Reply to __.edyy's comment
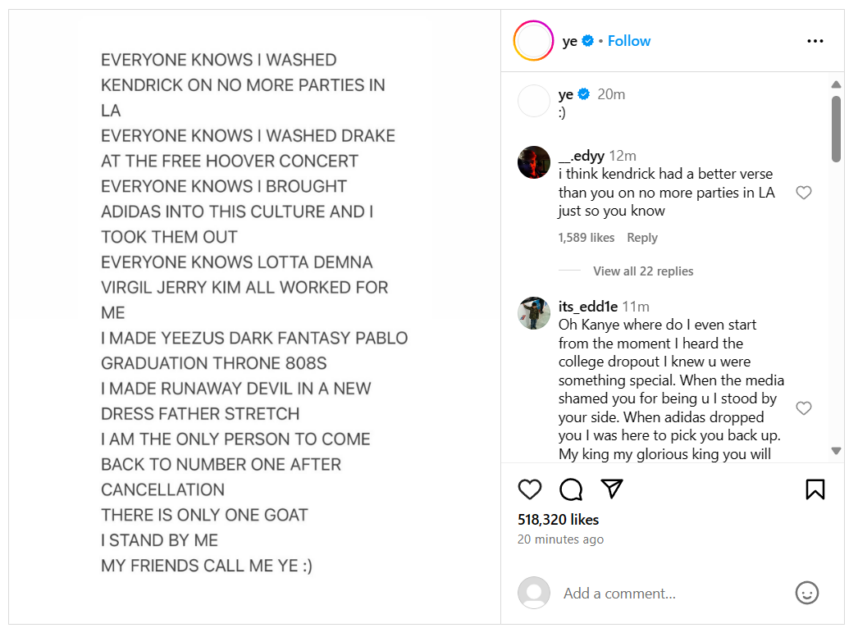The image size is (858, 628). 642,237
